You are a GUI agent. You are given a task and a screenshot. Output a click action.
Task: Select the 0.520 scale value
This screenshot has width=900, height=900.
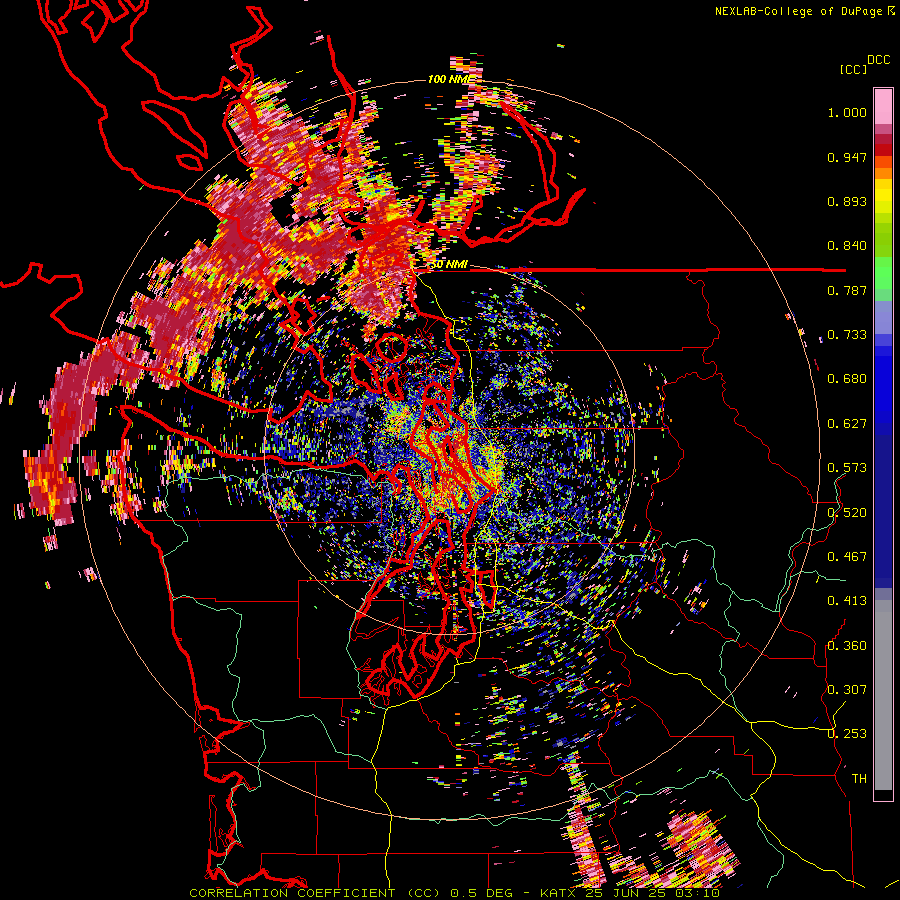pos(847,513)
